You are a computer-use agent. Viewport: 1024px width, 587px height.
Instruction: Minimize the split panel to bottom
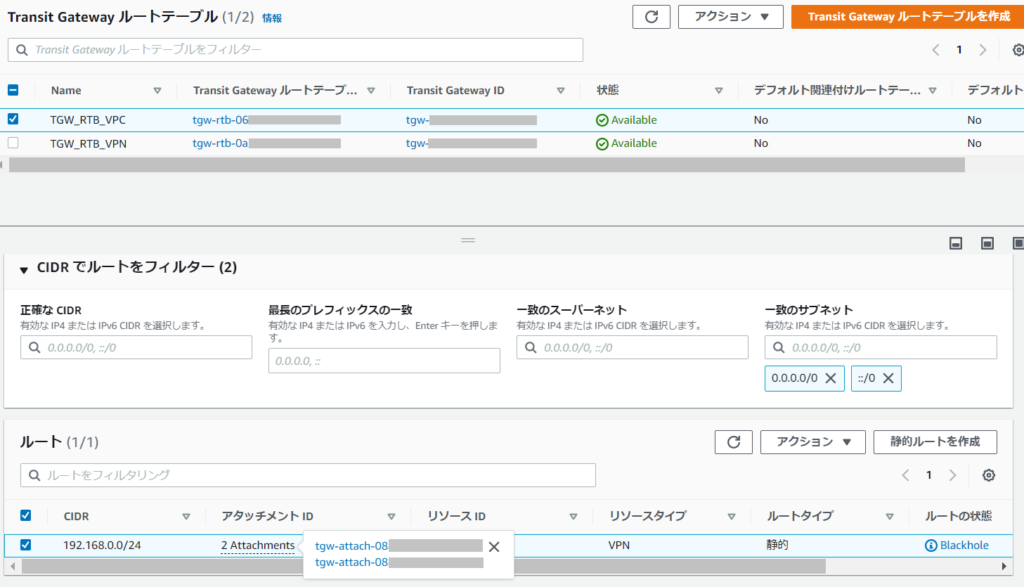955,244
